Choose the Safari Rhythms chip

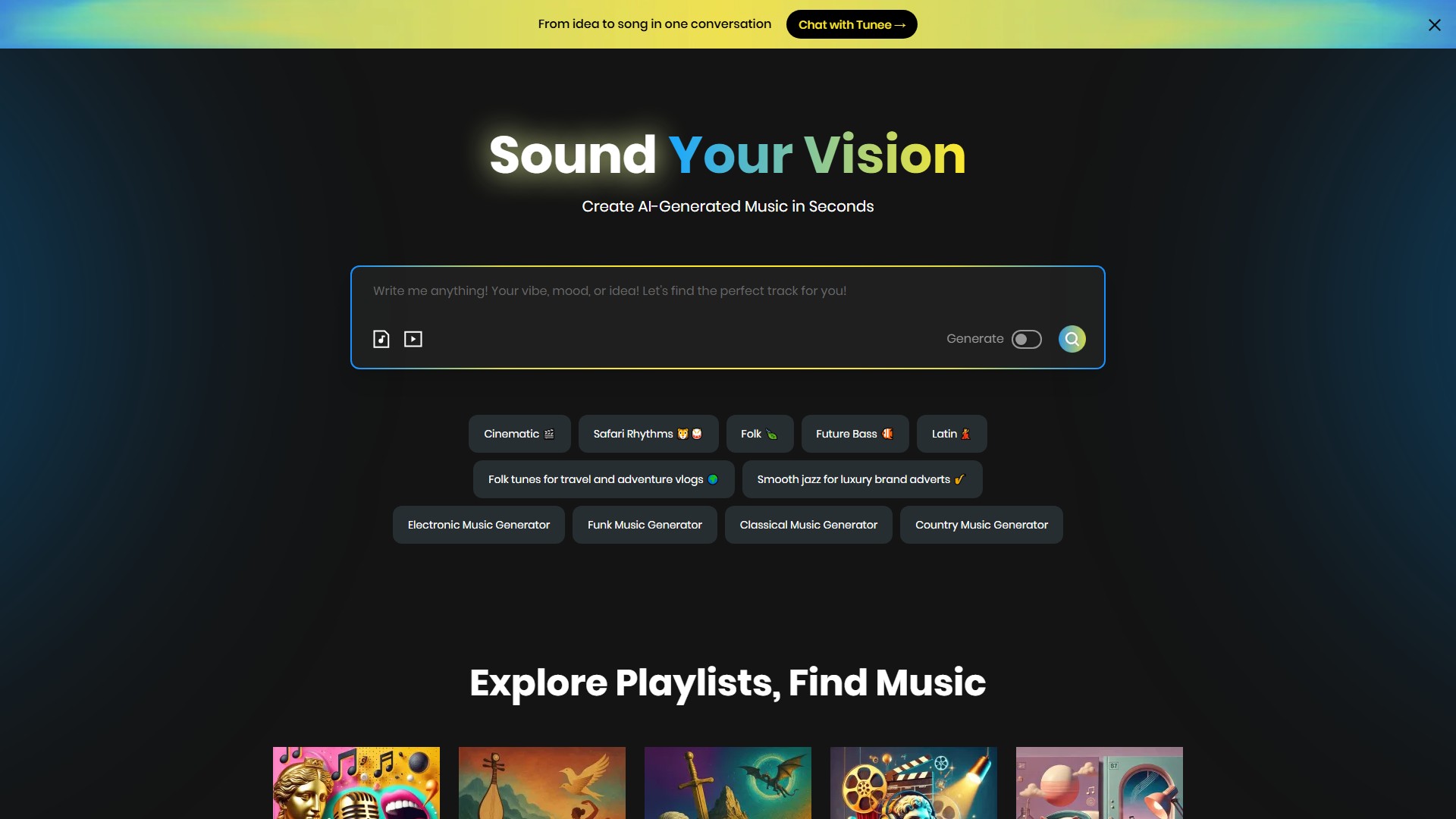(648, 434)
